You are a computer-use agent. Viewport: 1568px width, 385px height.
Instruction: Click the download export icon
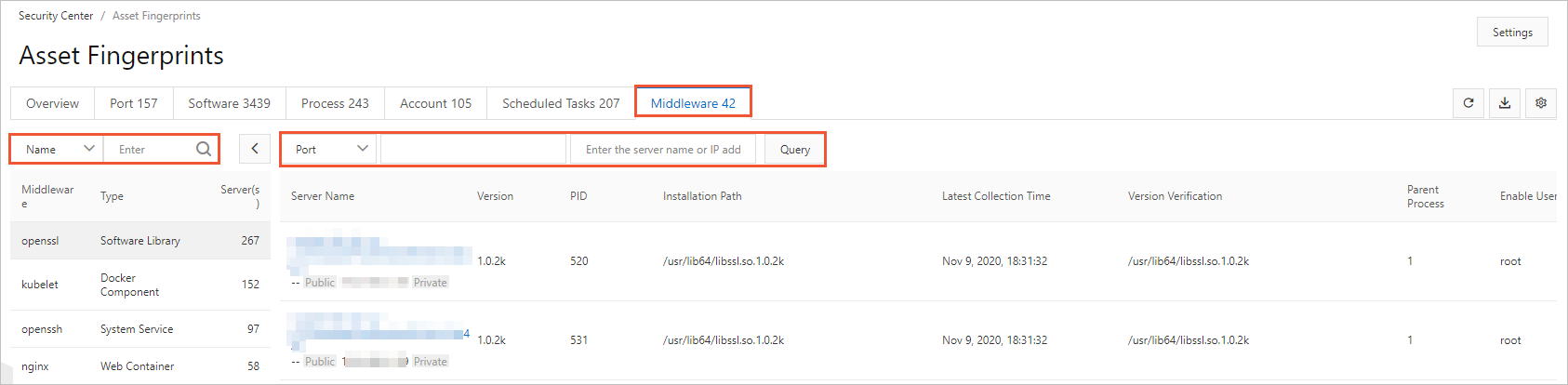point(1505,103)
